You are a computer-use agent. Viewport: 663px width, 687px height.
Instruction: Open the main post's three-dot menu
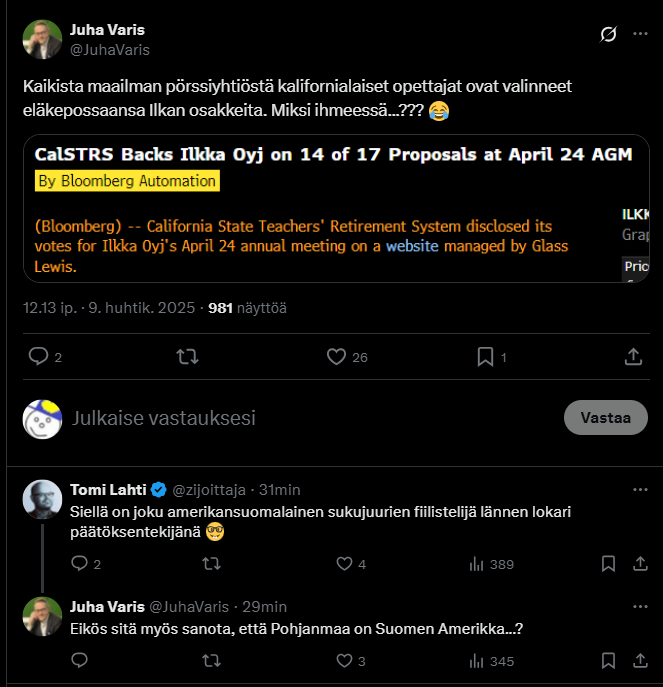(x=640, y=35)
